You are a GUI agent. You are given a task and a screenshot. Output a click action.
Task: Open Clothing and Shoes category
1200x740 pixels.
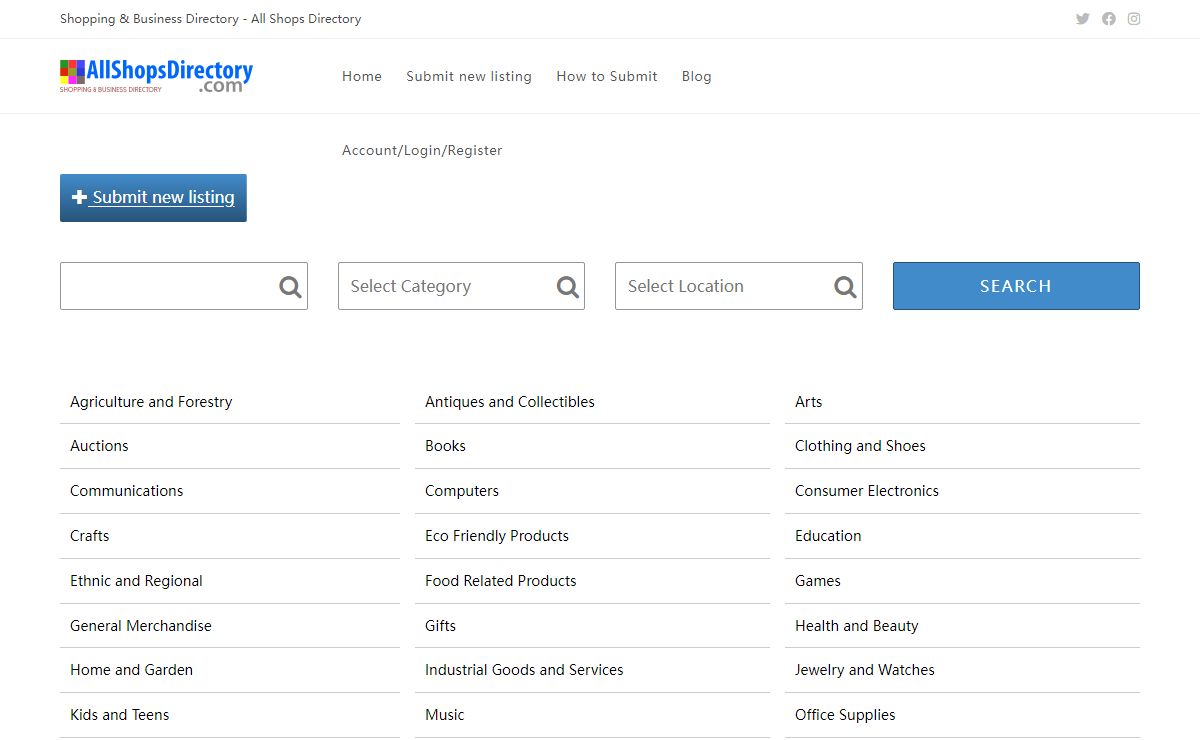pyautogui.click(x=860, y=446)
